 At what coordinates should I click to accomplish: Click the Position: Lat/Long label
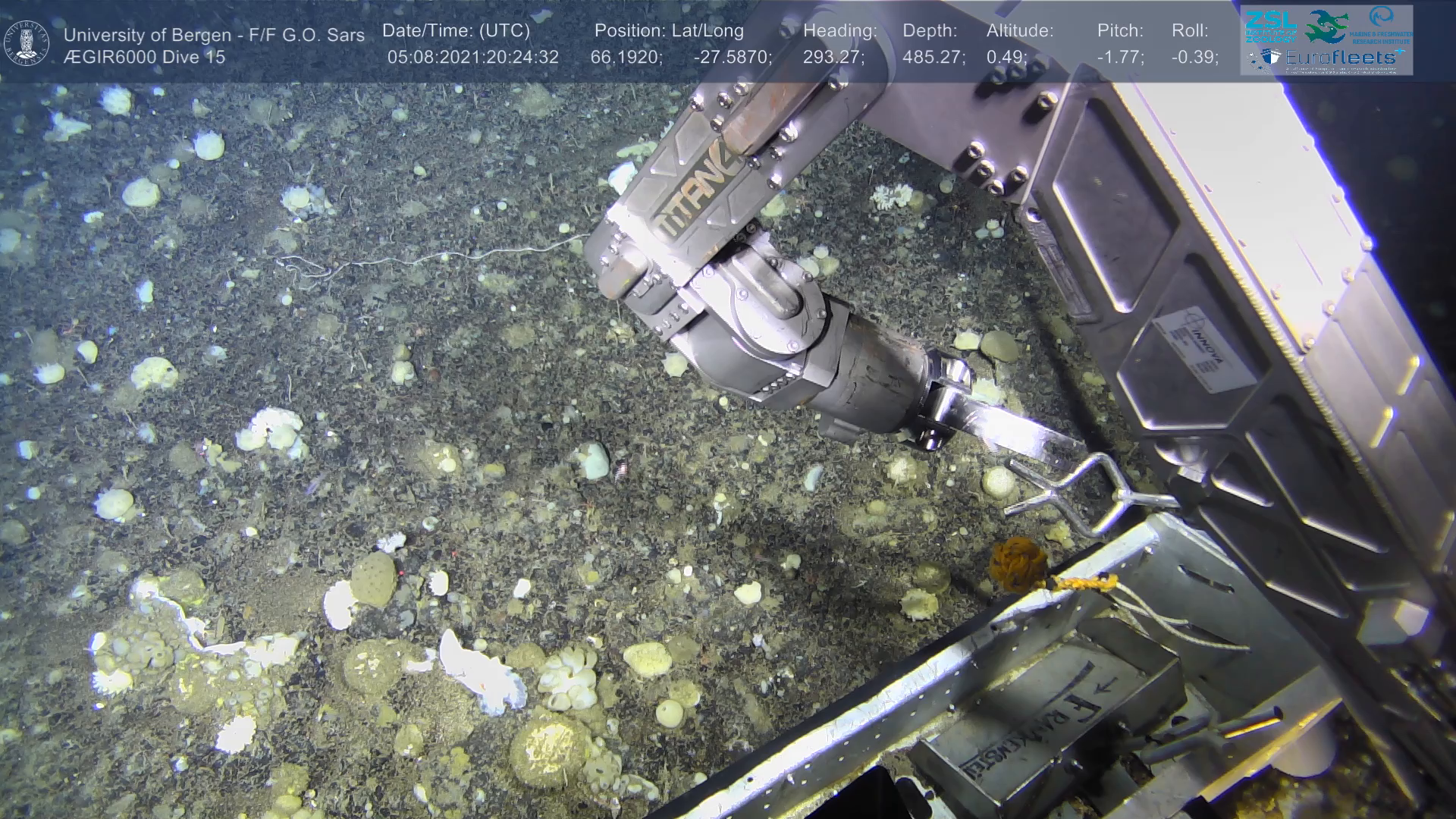click(669, 31)
